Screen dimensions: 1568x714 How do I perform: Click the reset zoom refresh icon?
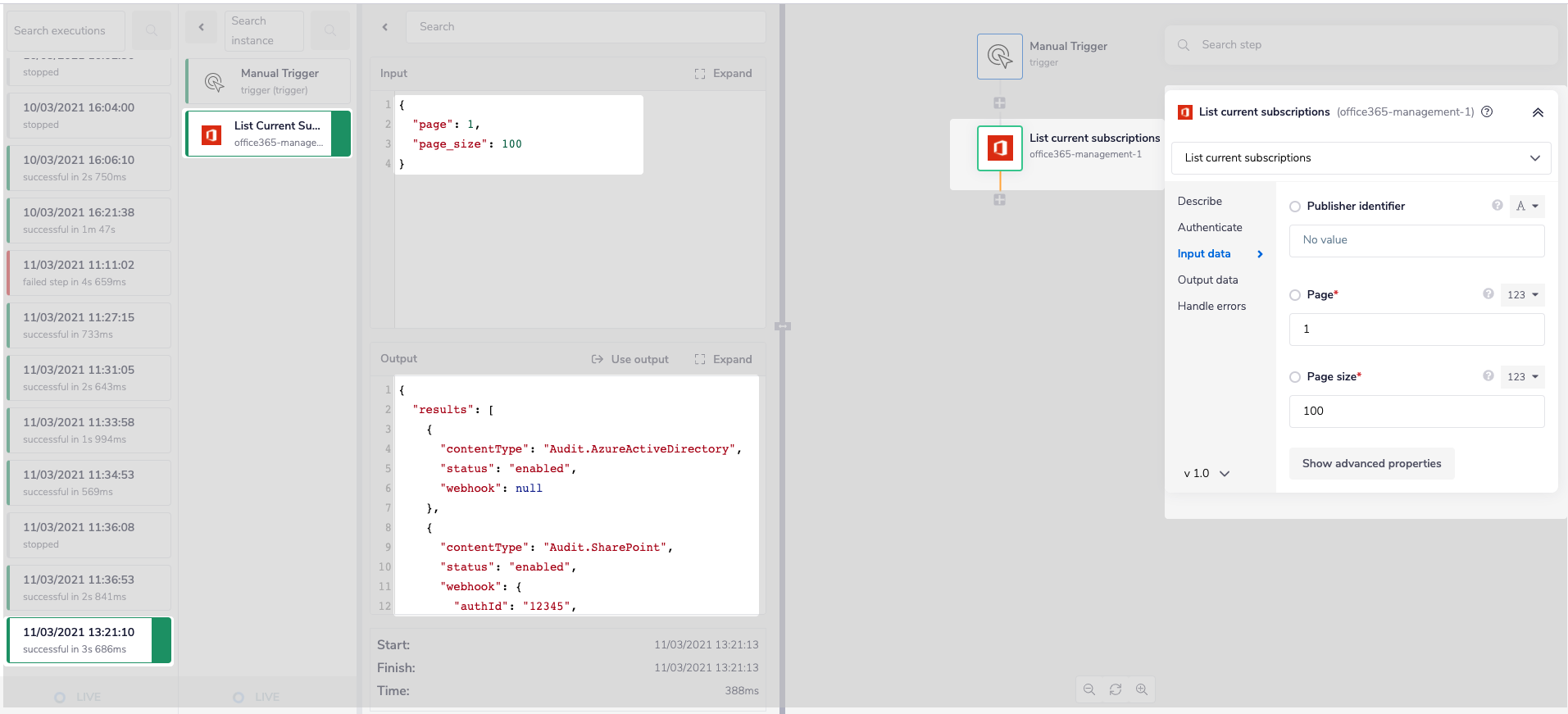point(1116,689)
